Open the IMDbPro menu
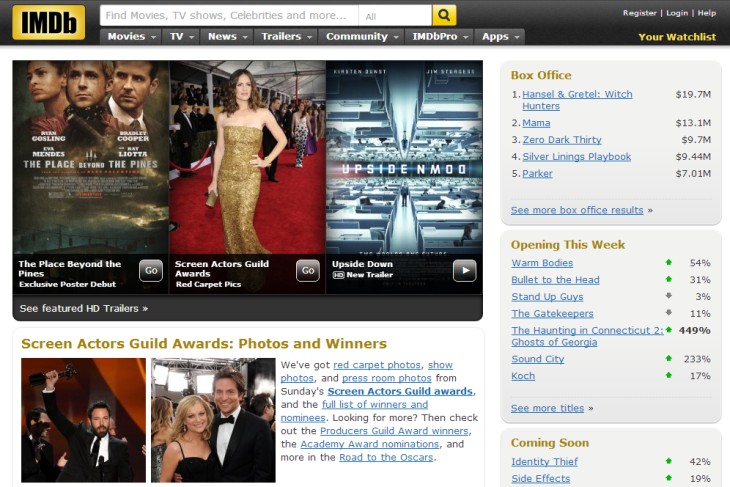The height and width of the screenshot is (487, 730). (x=440, y=36)
